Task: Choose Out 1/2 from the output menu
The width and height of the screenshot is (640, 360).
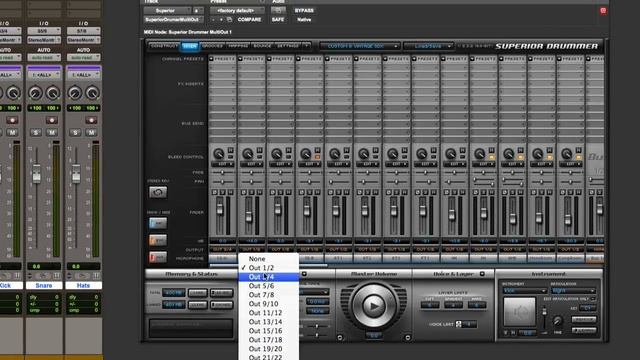Action: coord(269,268)
